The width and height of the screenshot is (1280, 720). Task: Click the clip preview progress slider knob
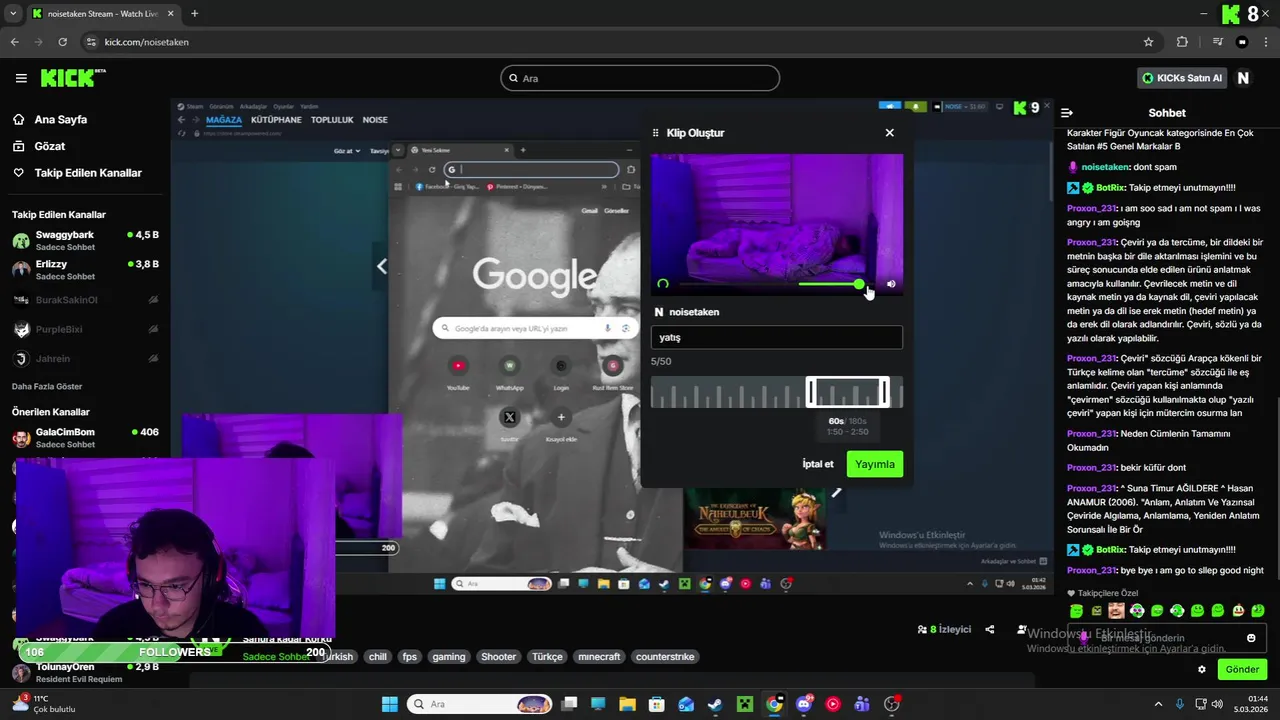[859, 284]
